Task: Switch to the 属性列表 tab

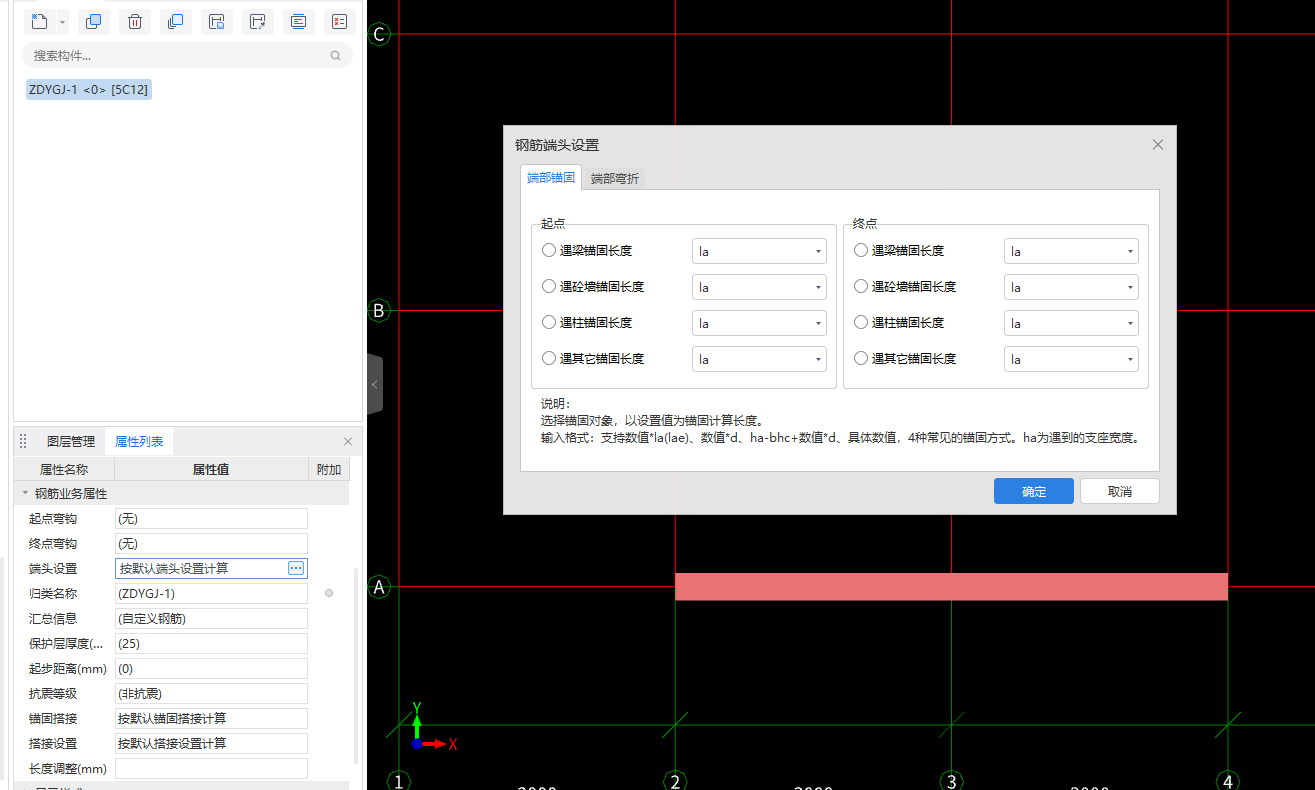Action: (139, 441)
